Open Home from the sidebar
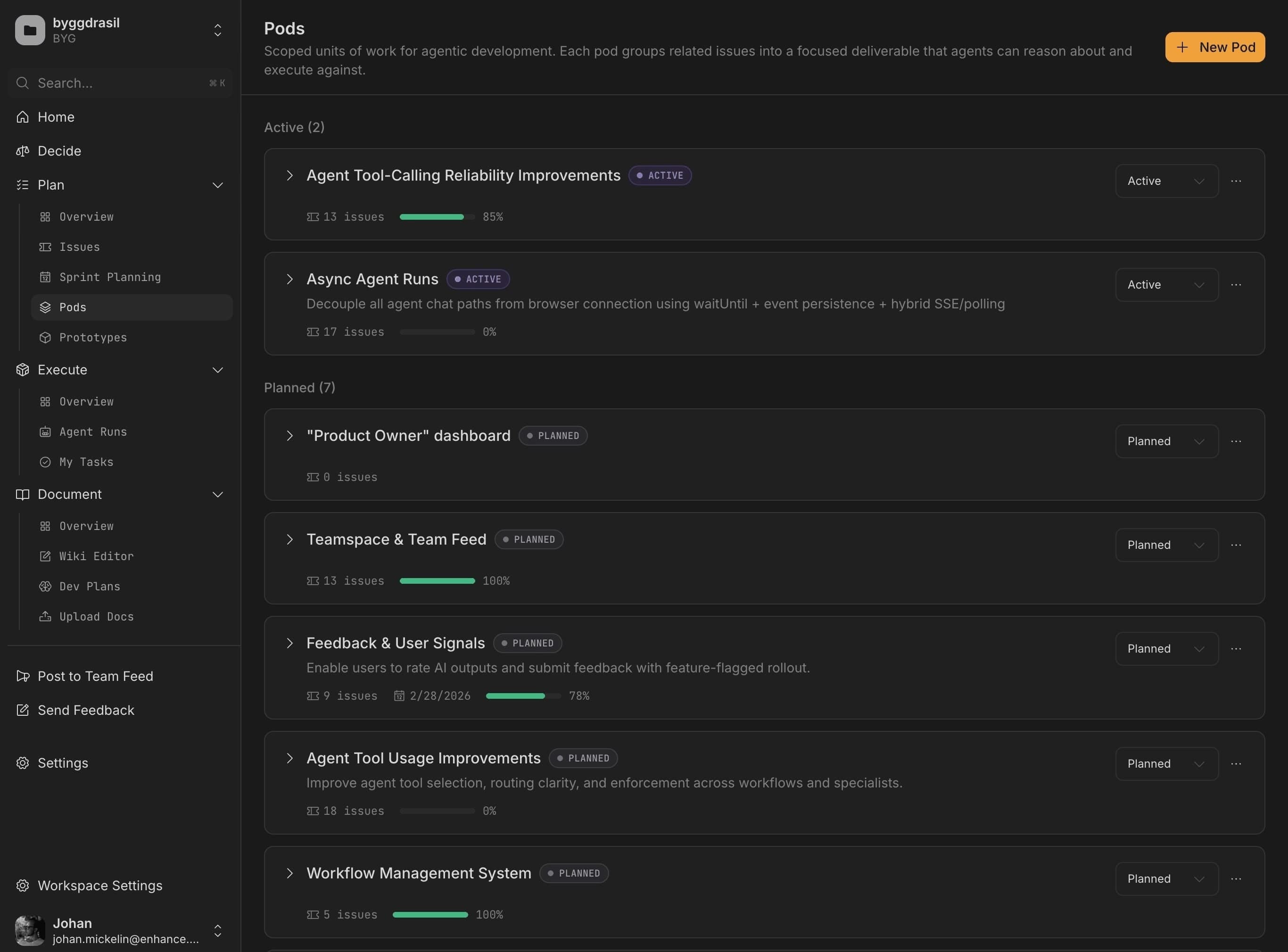 55,116
